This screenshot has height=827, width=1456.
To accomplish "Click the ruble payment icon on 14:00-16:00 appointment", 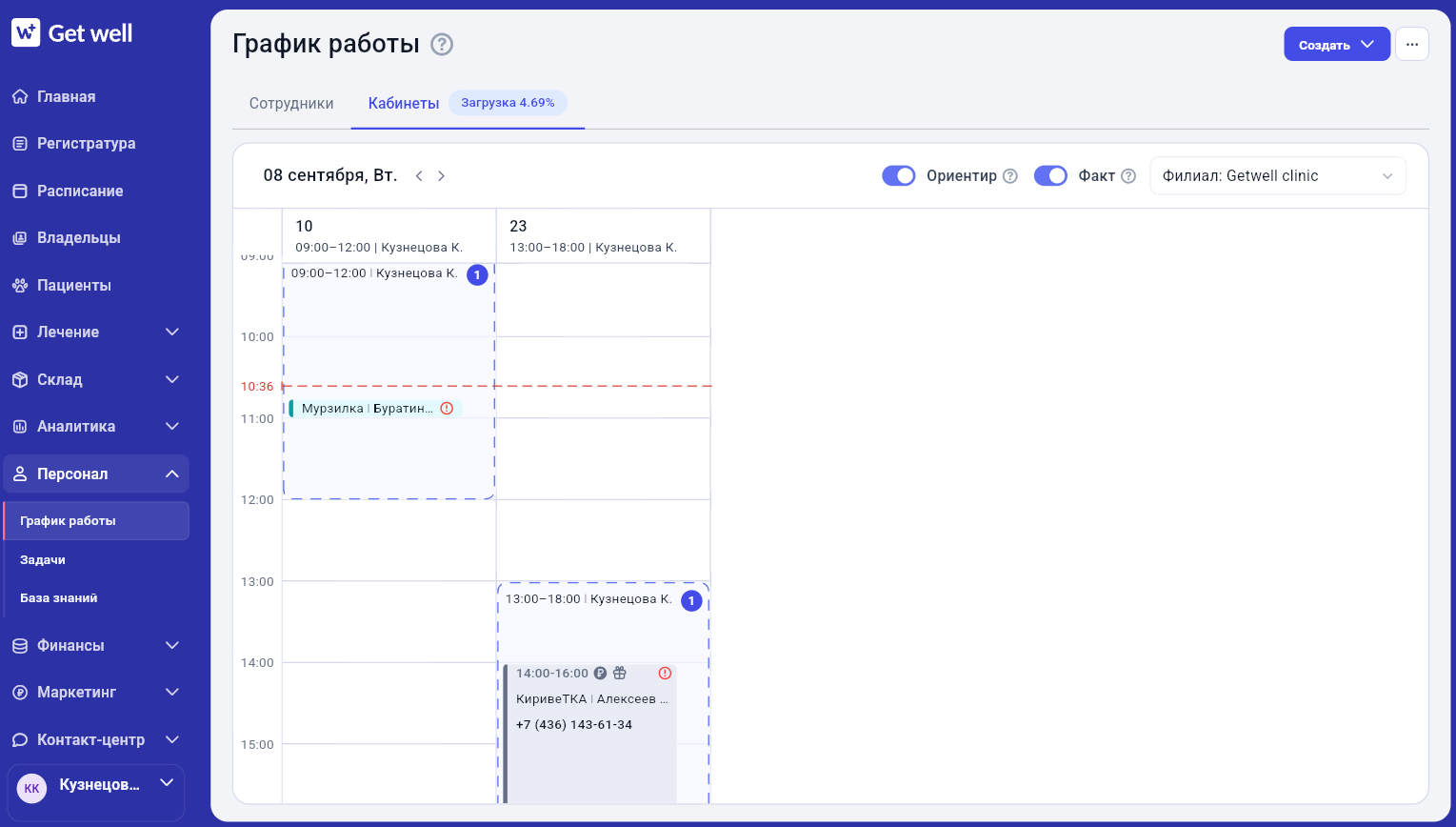I will pos(600,673).
